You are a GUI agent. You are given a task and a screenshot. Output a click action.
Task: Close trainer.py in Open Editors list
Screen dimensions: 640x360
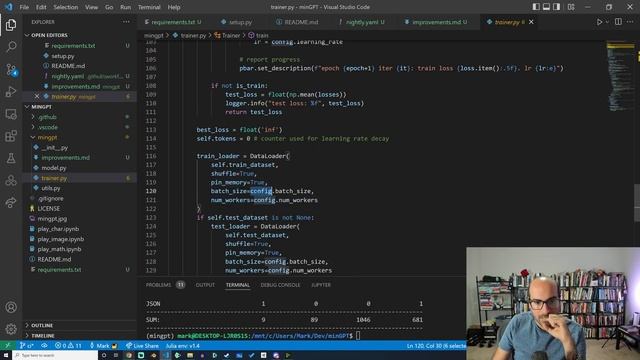coord(37,97)
